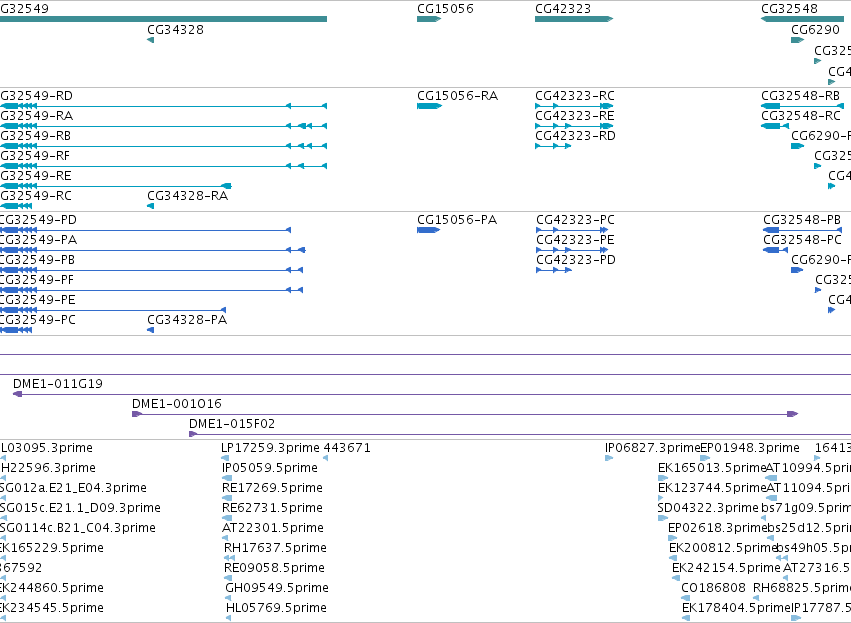Select BAC clone DME1-001O16 label
This screenshot has width=851, height=623.
pyautogui.click(x=177, y=404)
